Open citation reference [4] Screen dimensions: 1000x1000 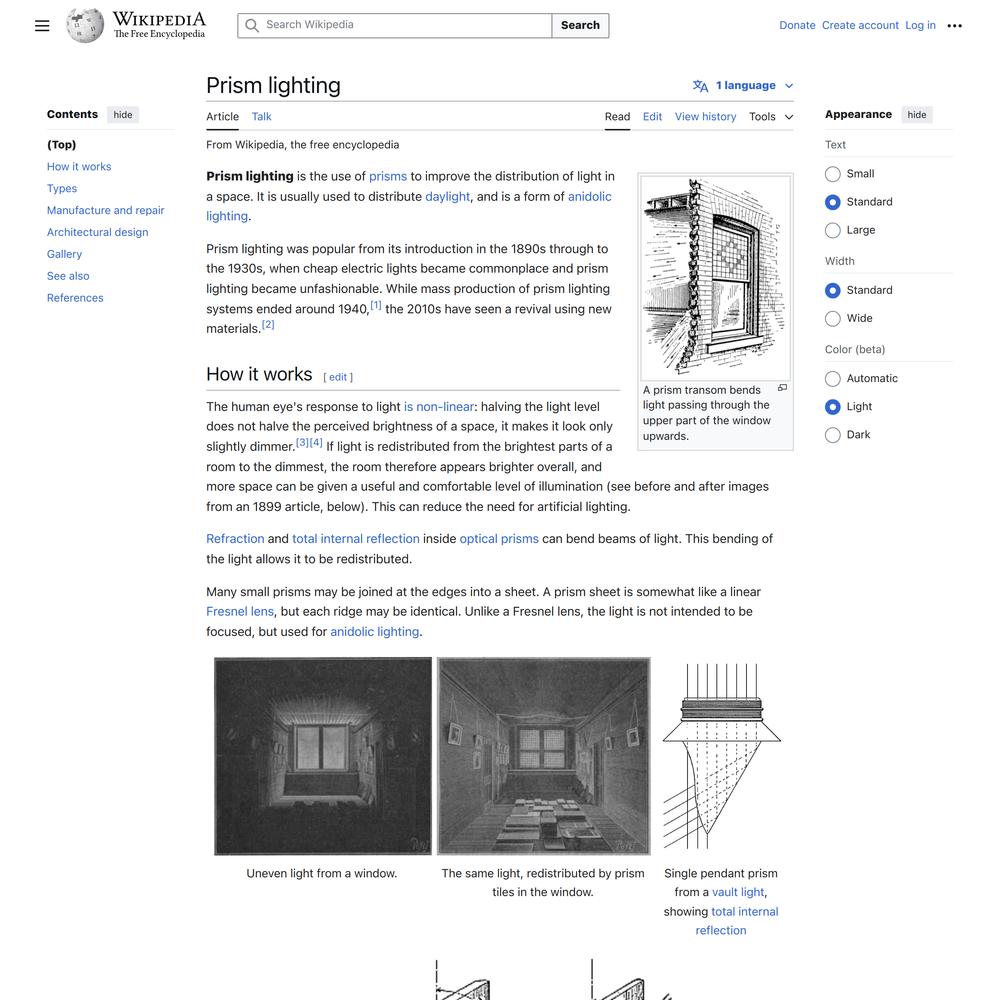[x=316, y=443]
